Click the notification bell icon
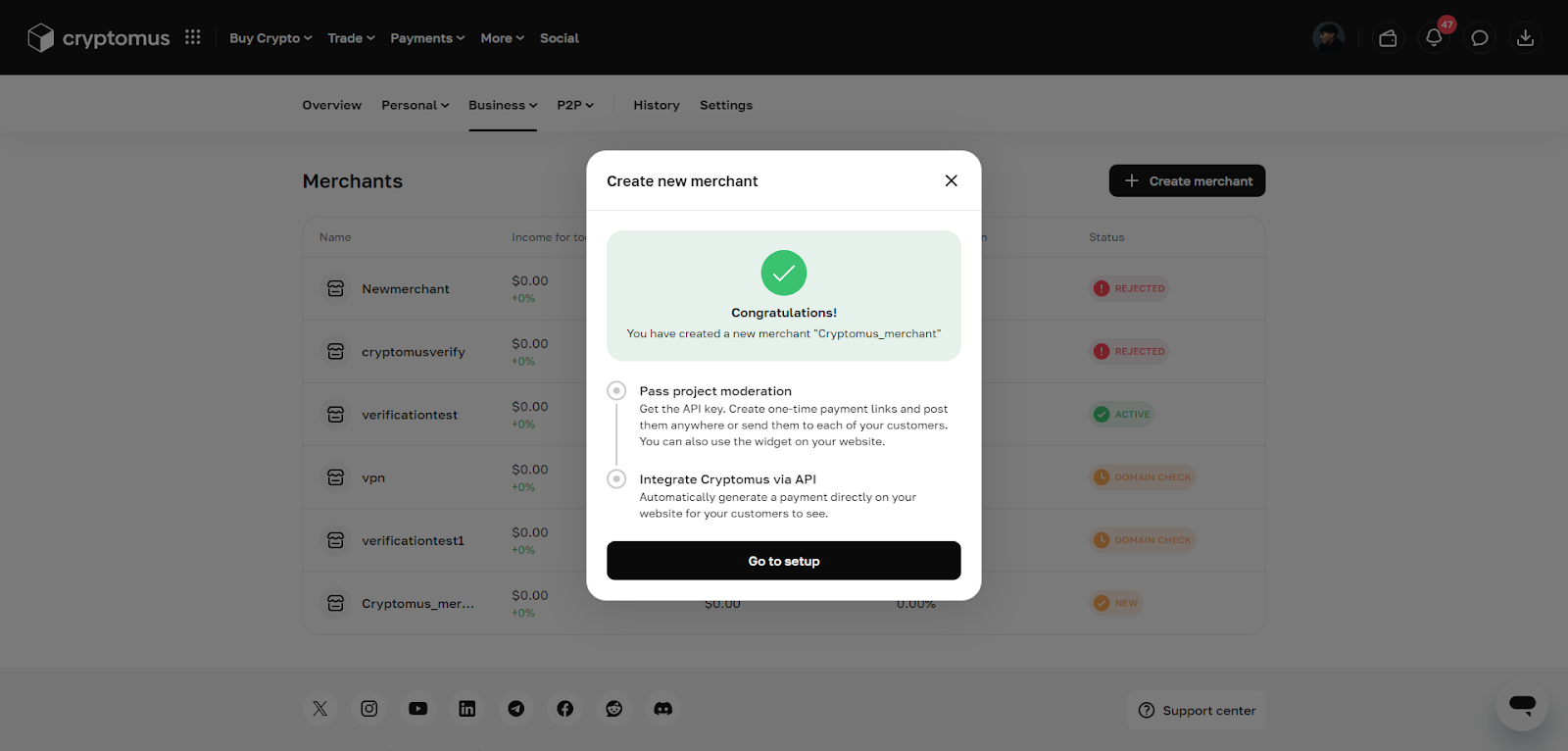1568x751 pixels. (1433, 38)
